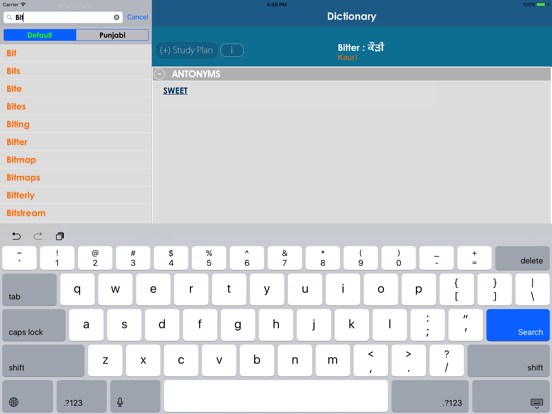Tap the number 1 key
552x414 pixels.
[x=57, y=258]
